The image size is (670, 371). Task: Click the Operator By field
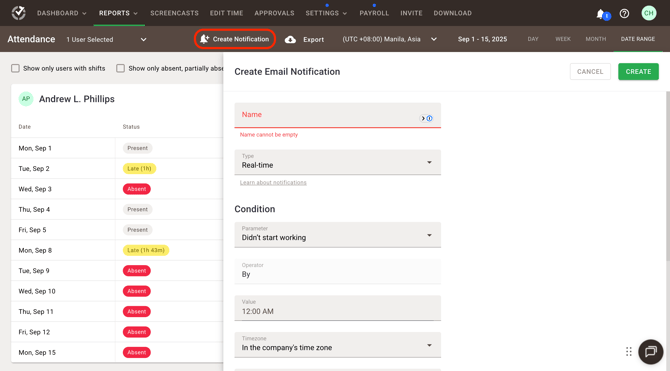(338, 271)
